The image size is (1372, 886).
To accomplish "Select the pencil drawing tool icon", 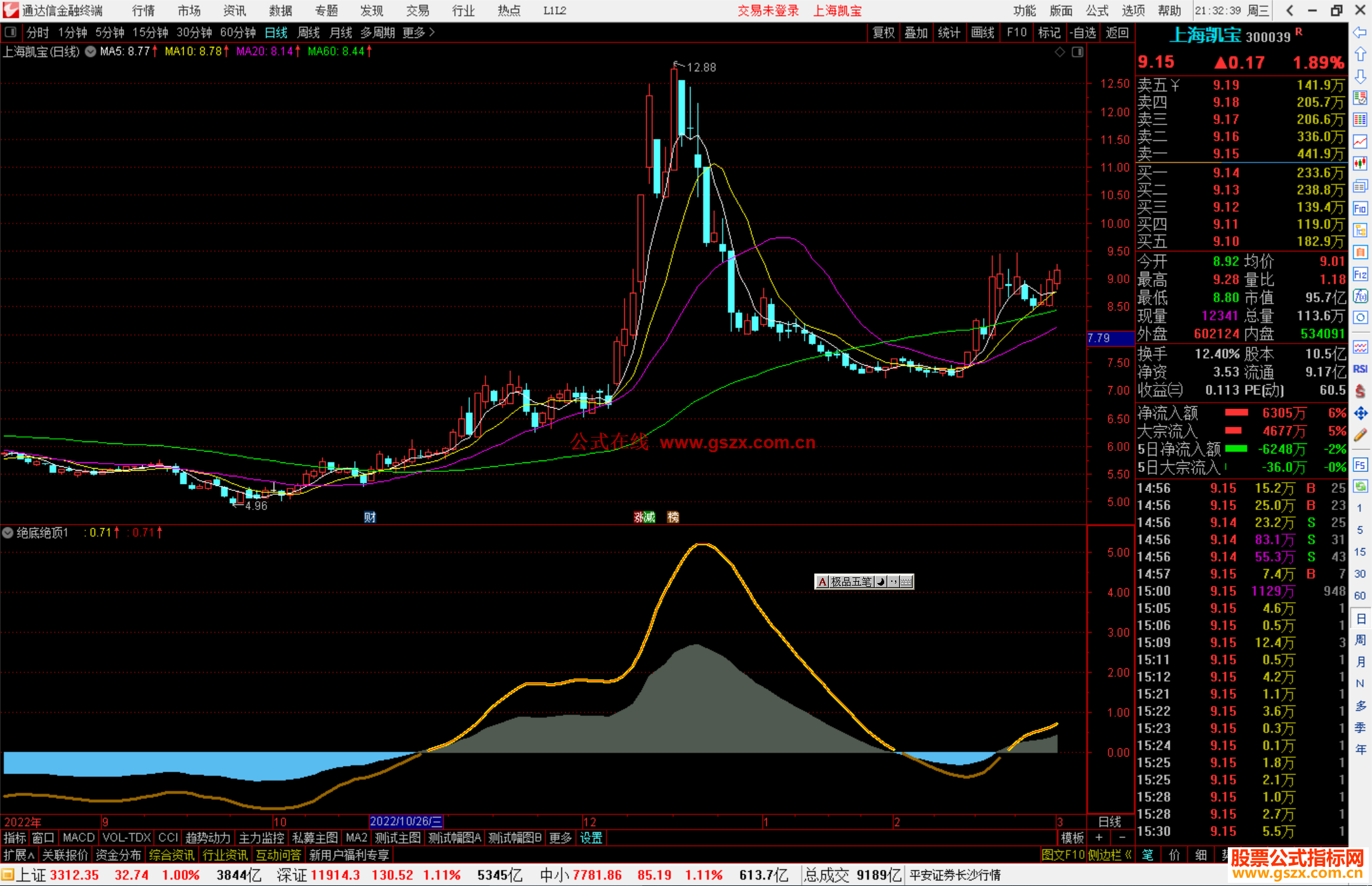I will click(1360, 436).
